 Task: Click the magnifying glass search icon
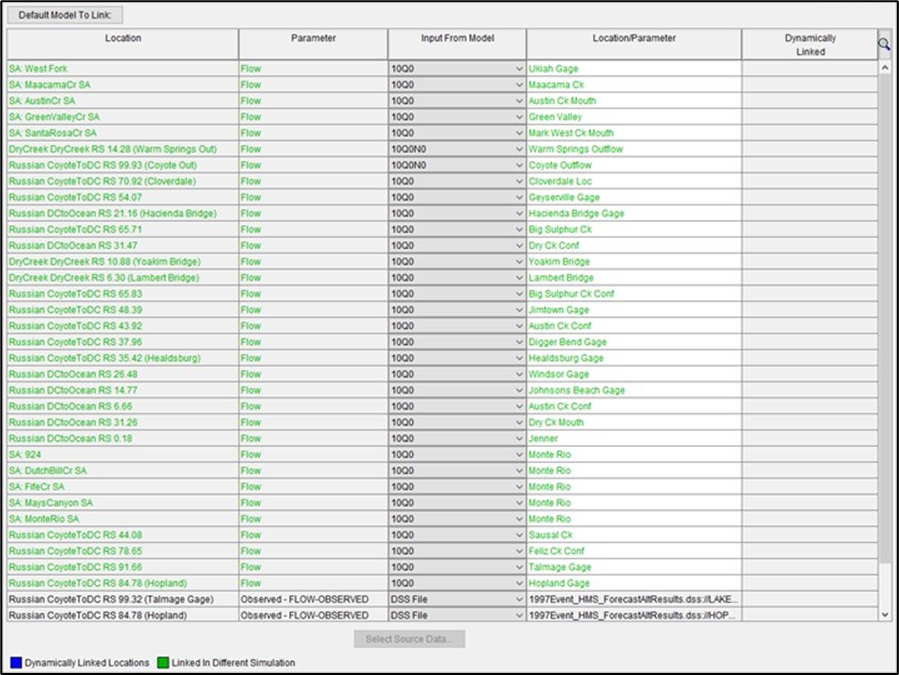(883, 44)
